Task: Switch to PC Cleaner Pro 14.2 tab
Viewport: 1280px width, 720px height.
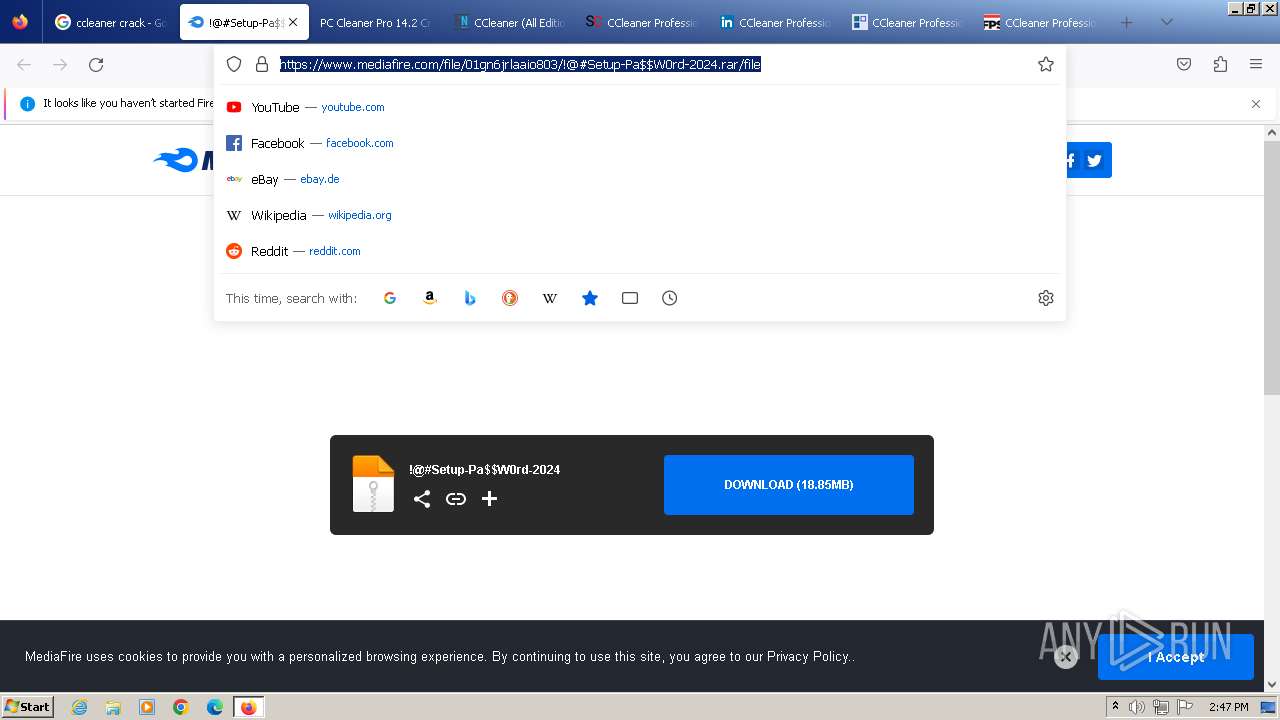Action: click(374, 22)
